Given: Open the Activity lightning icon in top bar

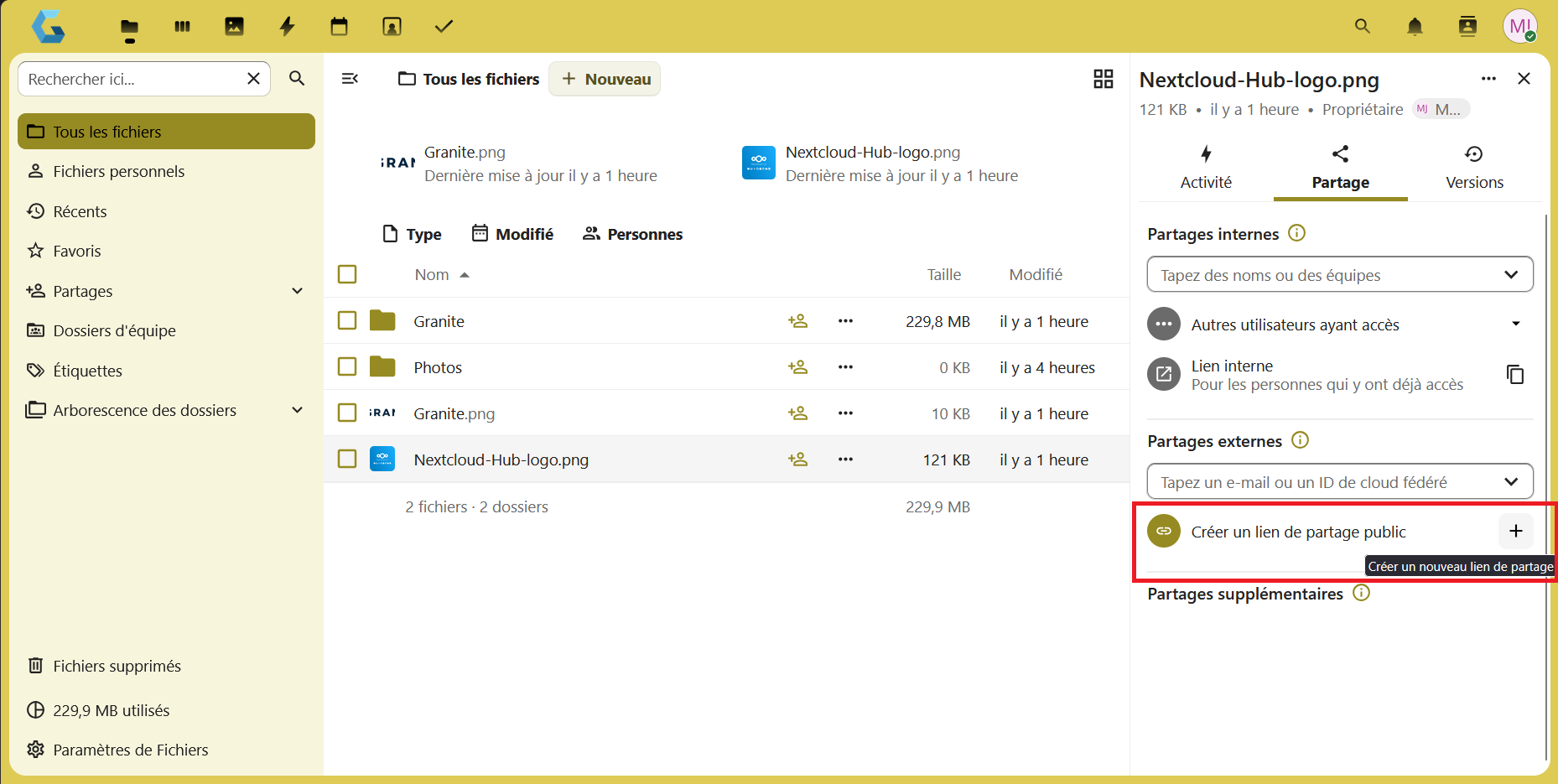Looking at the screenshot, I should click(x=287, y=27).
